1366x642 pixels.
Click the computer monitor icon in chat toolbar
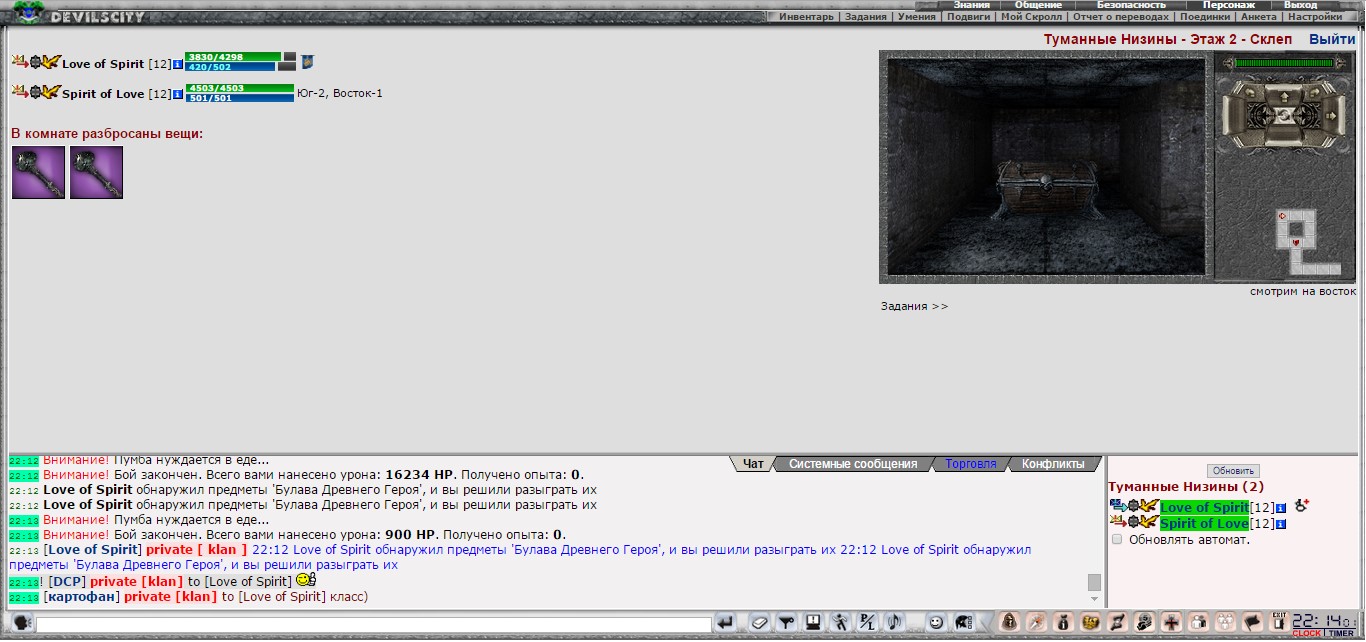coord(813,623)
